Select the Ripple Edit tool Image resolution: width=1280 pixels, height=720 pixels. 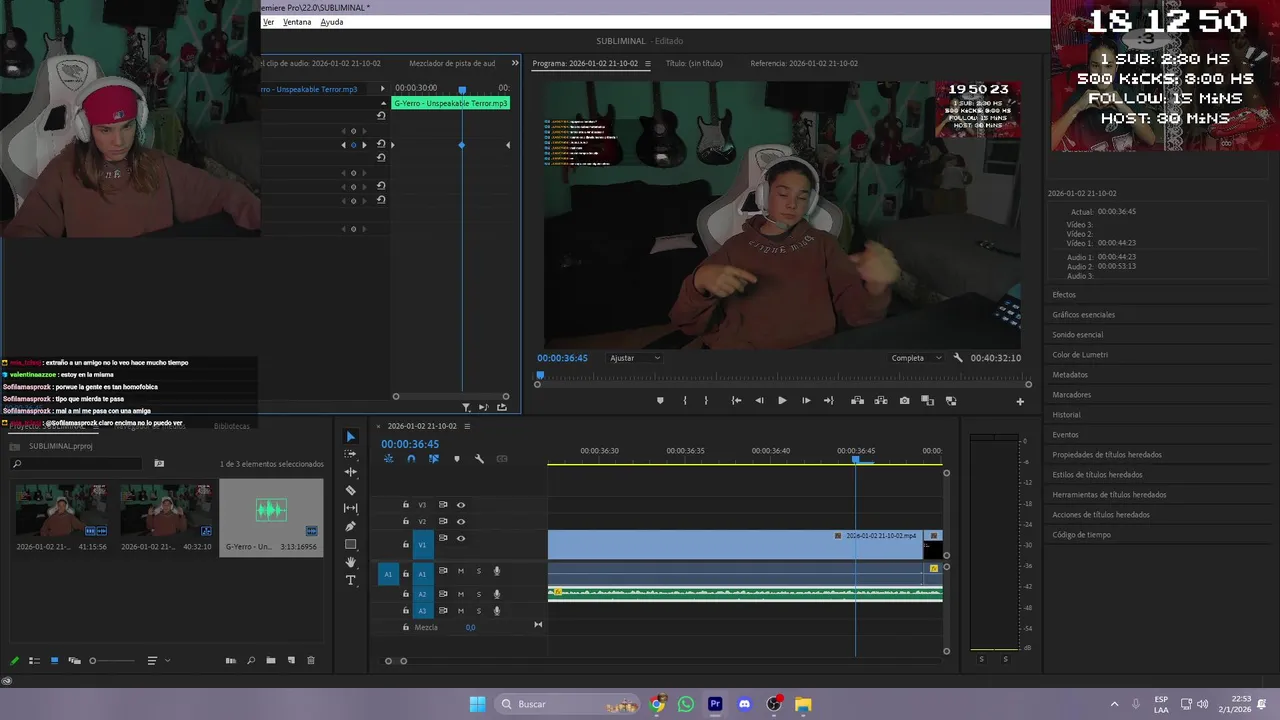(x=350, y=472)
